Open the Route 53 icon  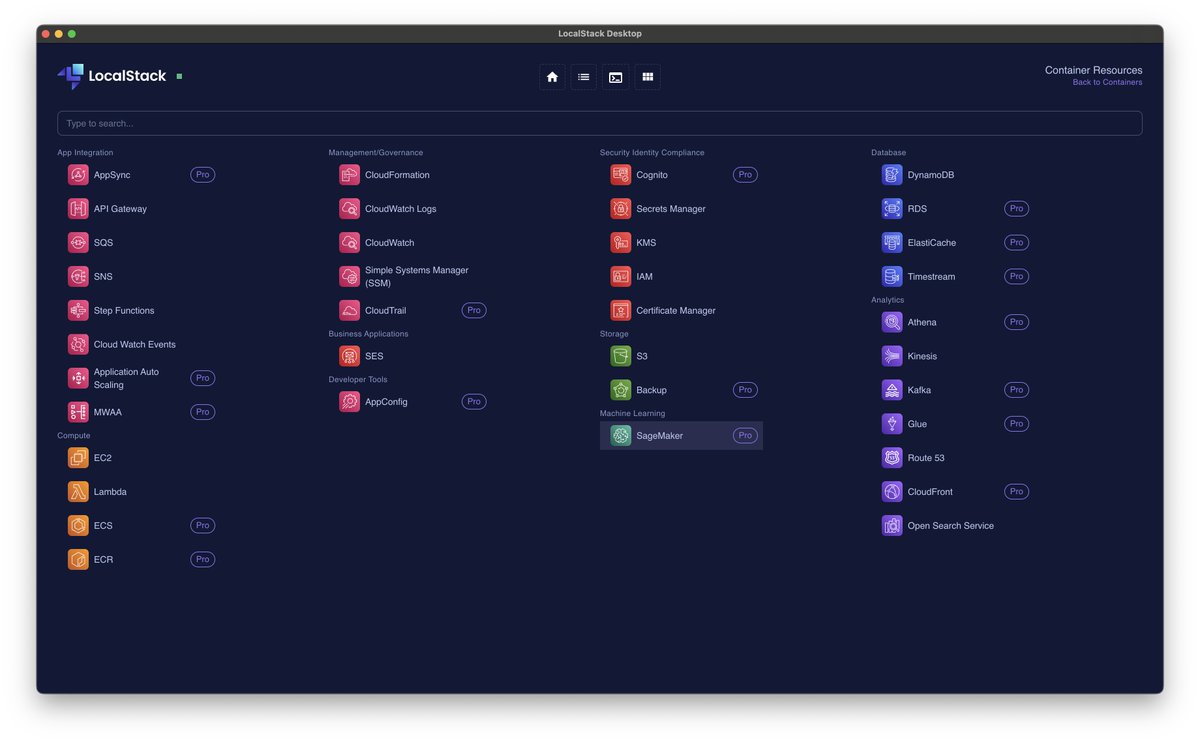[892, 458]
